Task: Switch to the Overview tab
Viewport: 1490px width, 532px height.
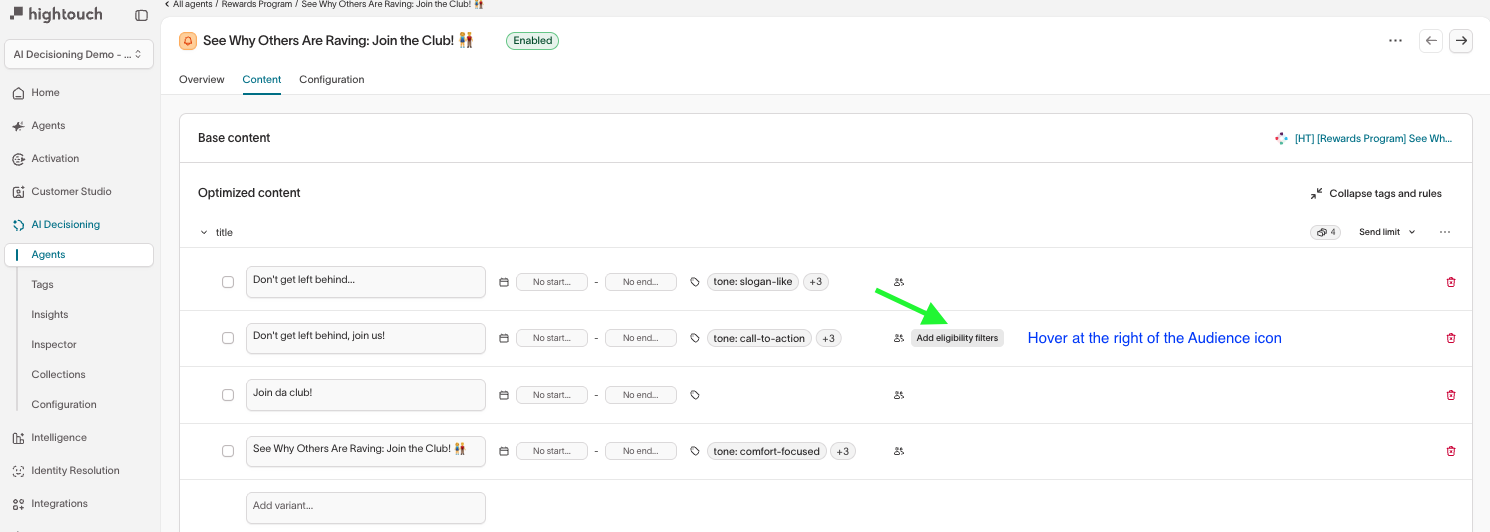Action: pyautogui.click(x=202, y=79)
